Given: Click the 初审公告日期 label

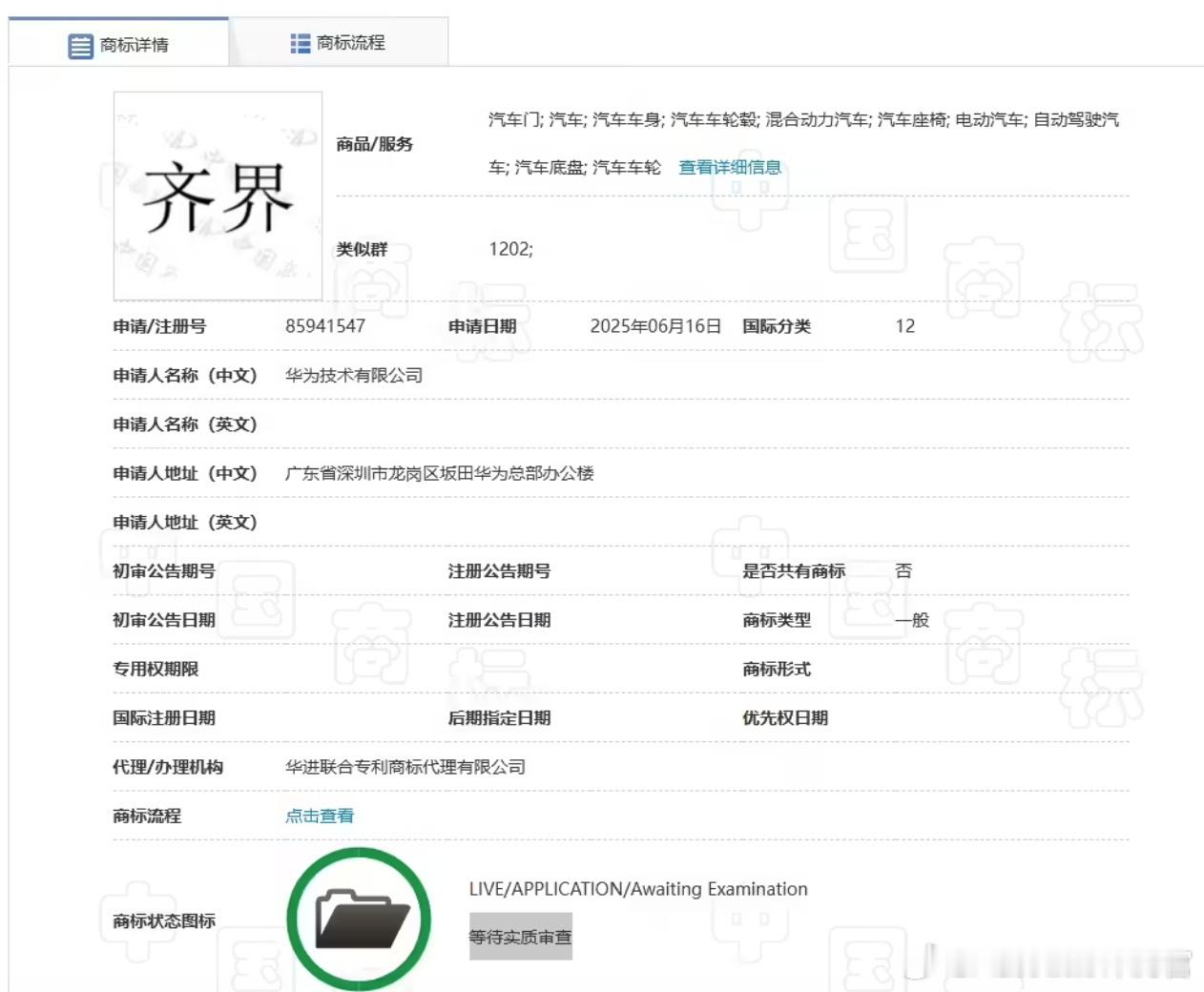Looking at the screenshot, I should coord(164,620).
